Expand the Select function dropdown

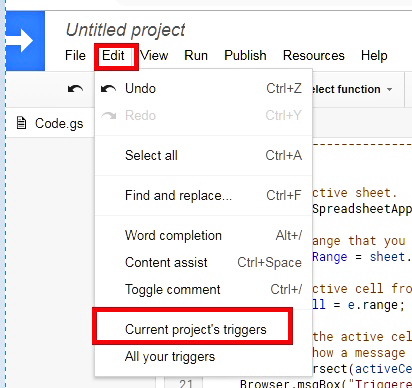click(352, 89)
